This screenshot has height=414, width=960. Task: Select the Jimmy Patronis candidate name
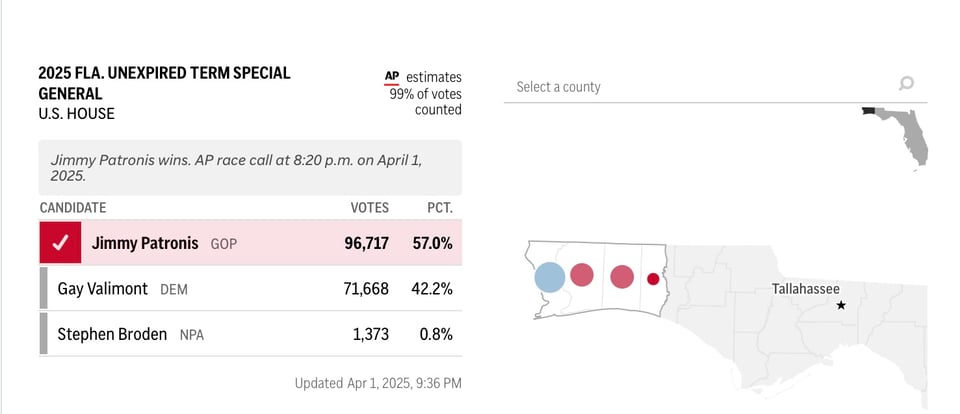(x=145, y=243)
